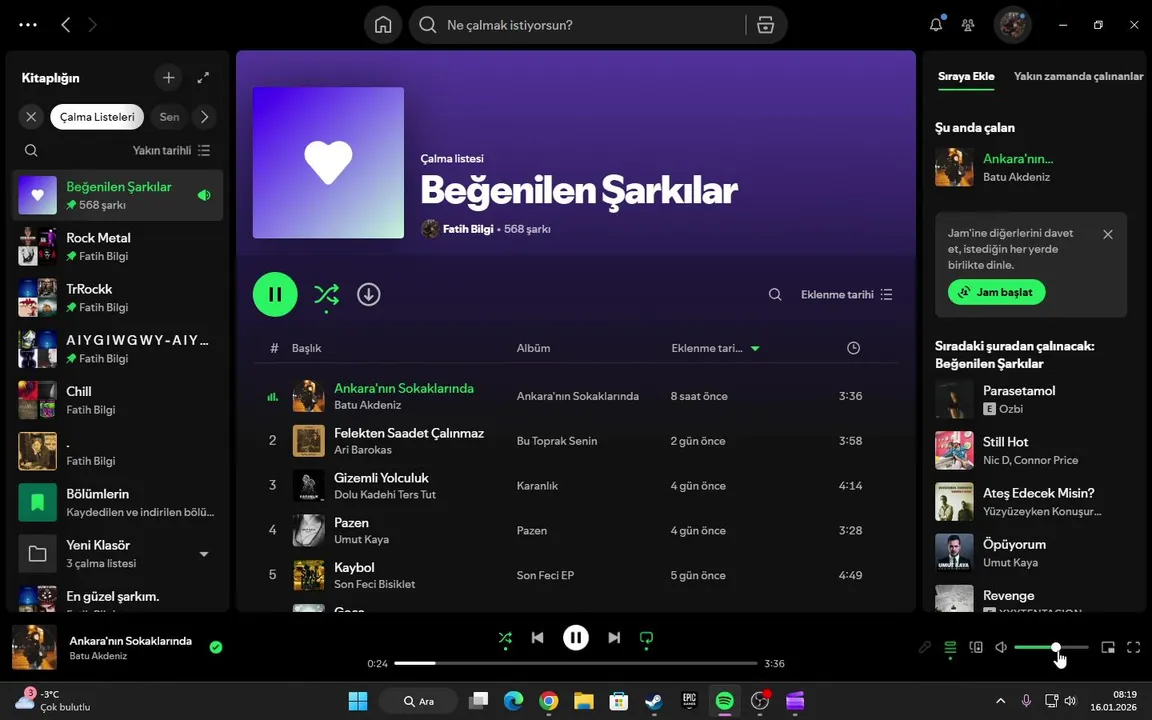Sort tracks by Başlık column
The width and height of the screenshot is (1152, 720).
[x=306, y=348]
